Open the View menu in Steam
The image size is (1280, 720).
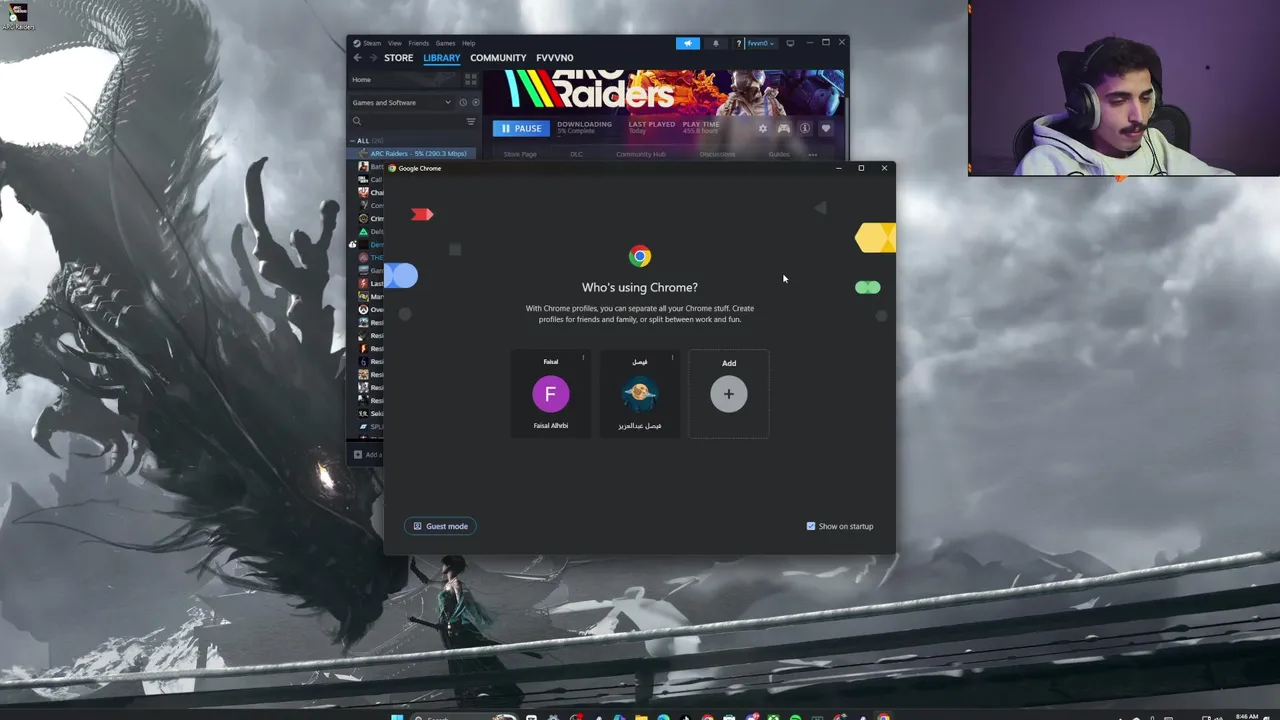click(x=395, y=43)
